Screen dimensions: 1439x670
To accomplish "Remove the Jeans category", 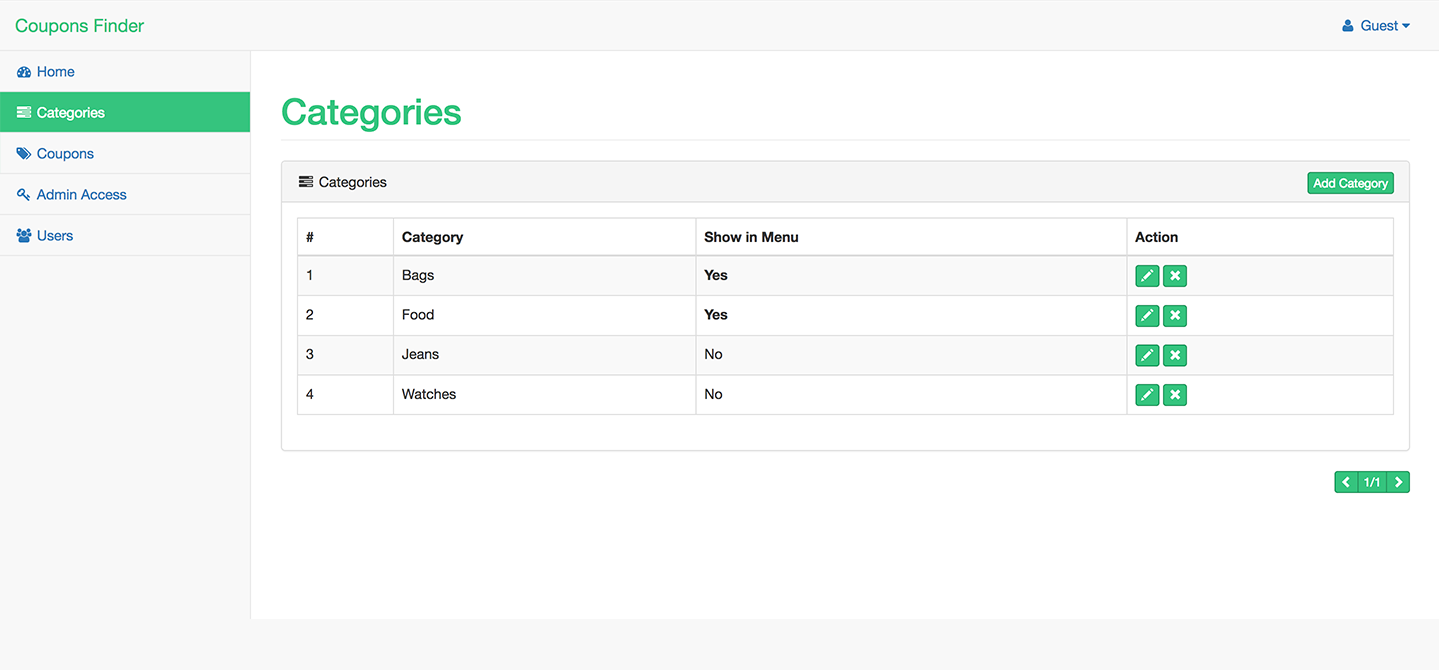I will (x=1175, y=355).
